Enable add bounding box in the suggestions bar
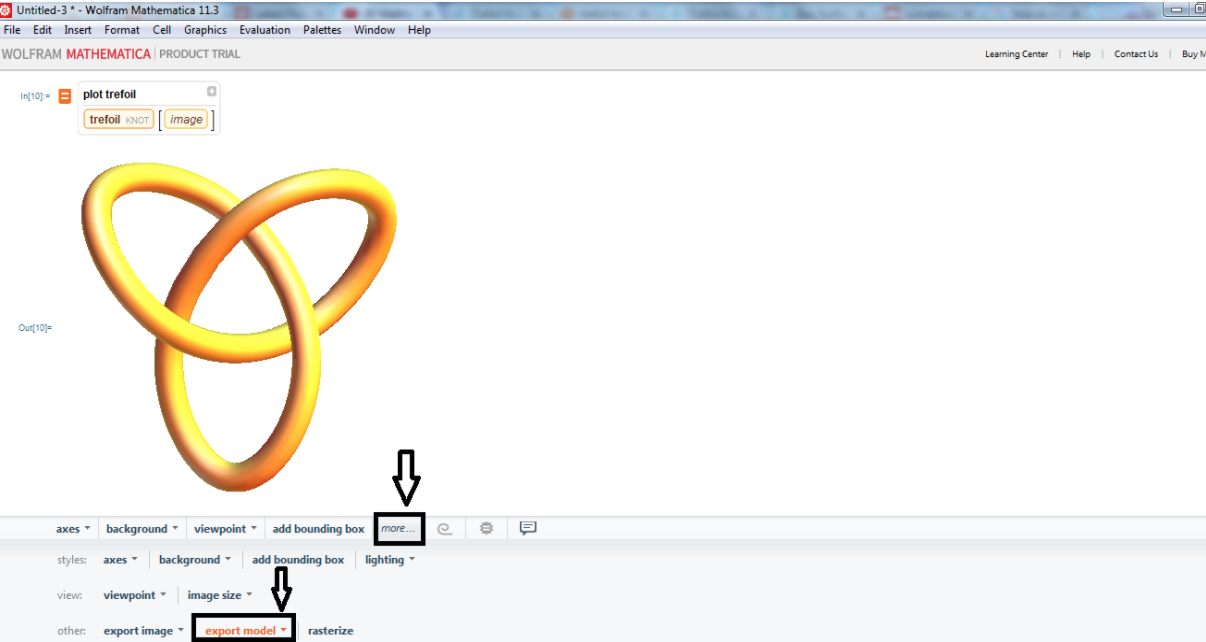1206x642 pixels. click(x=318, y=528)
